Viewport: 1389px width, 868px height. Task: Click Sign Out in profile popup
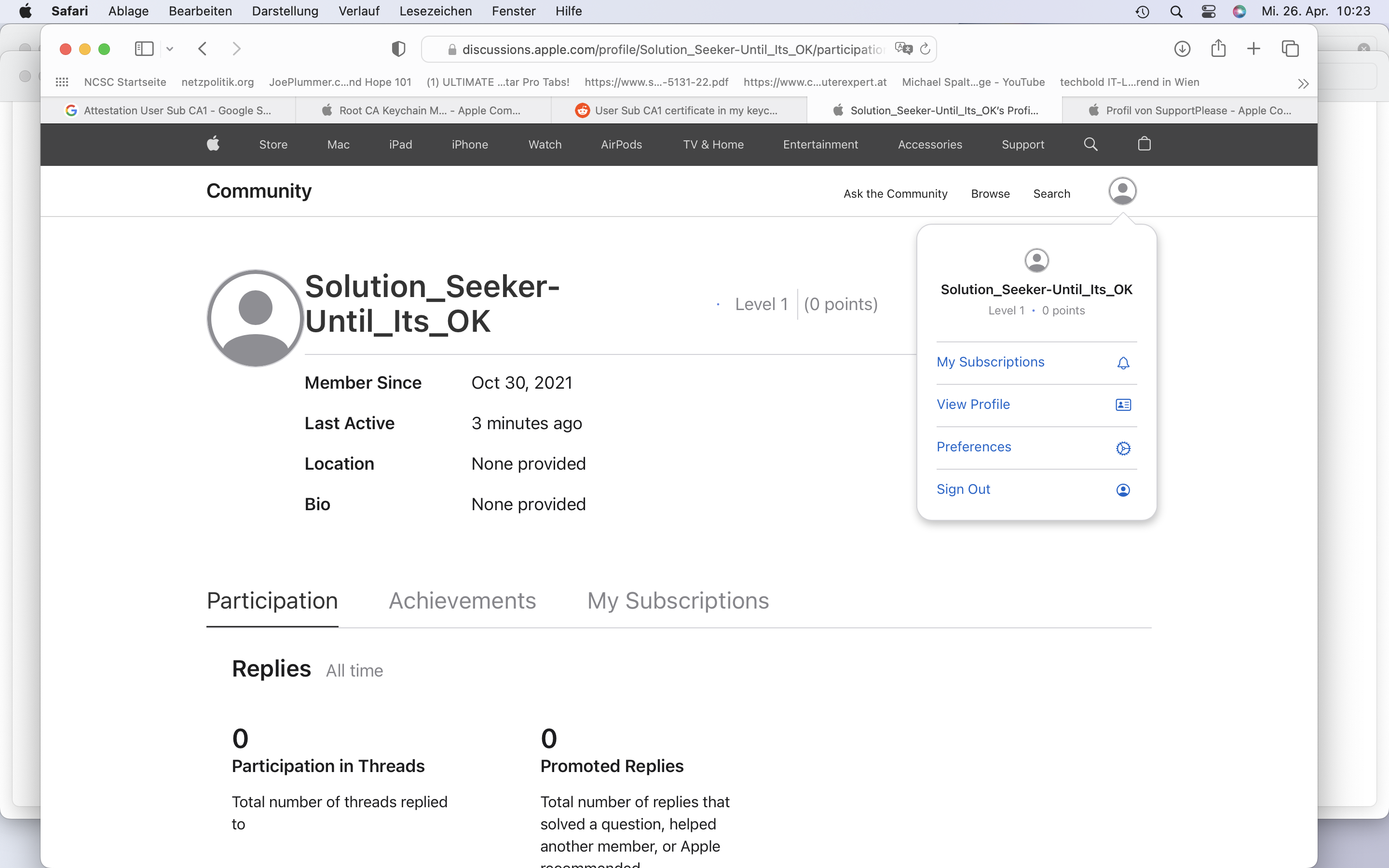963,489
